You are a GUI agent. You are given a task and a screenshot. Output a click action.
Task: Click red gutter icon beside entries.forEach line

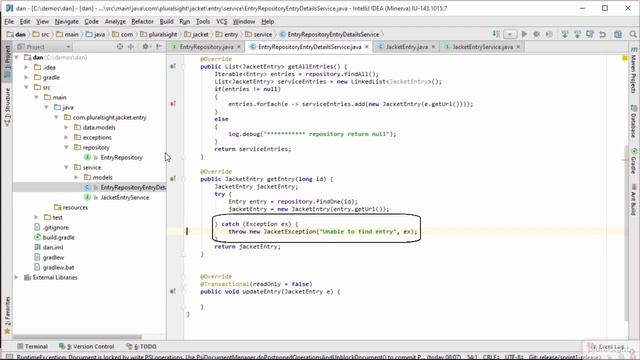(173, 104)
